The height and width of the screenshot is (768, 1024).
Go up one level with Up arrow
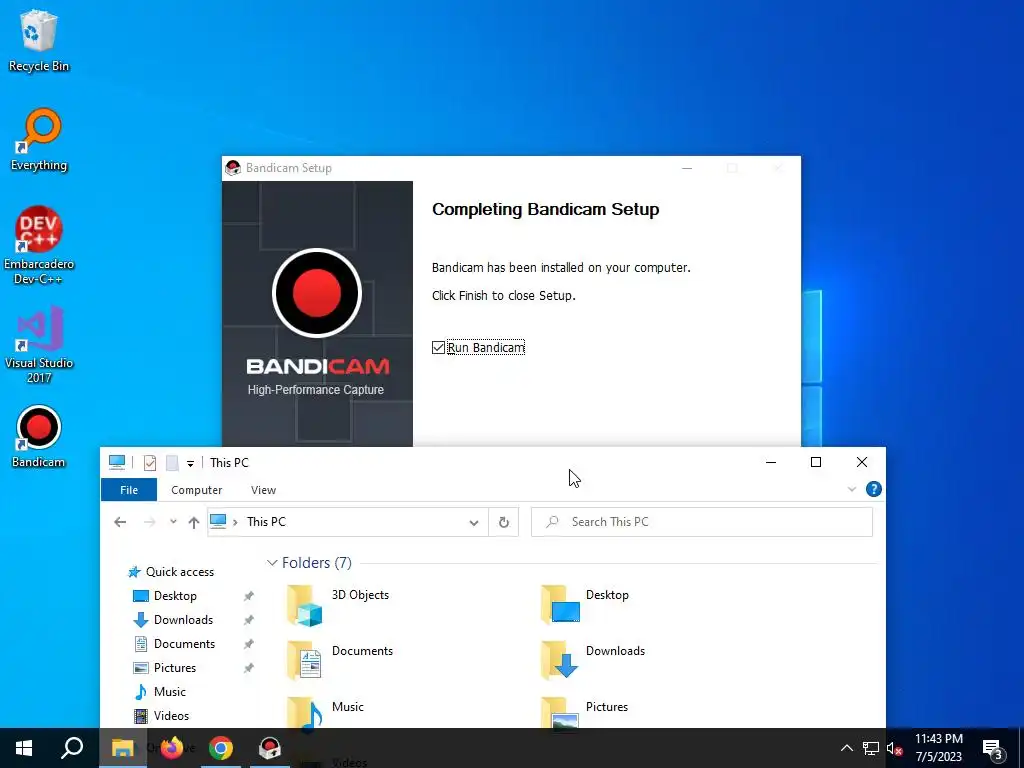coord(193,522)
